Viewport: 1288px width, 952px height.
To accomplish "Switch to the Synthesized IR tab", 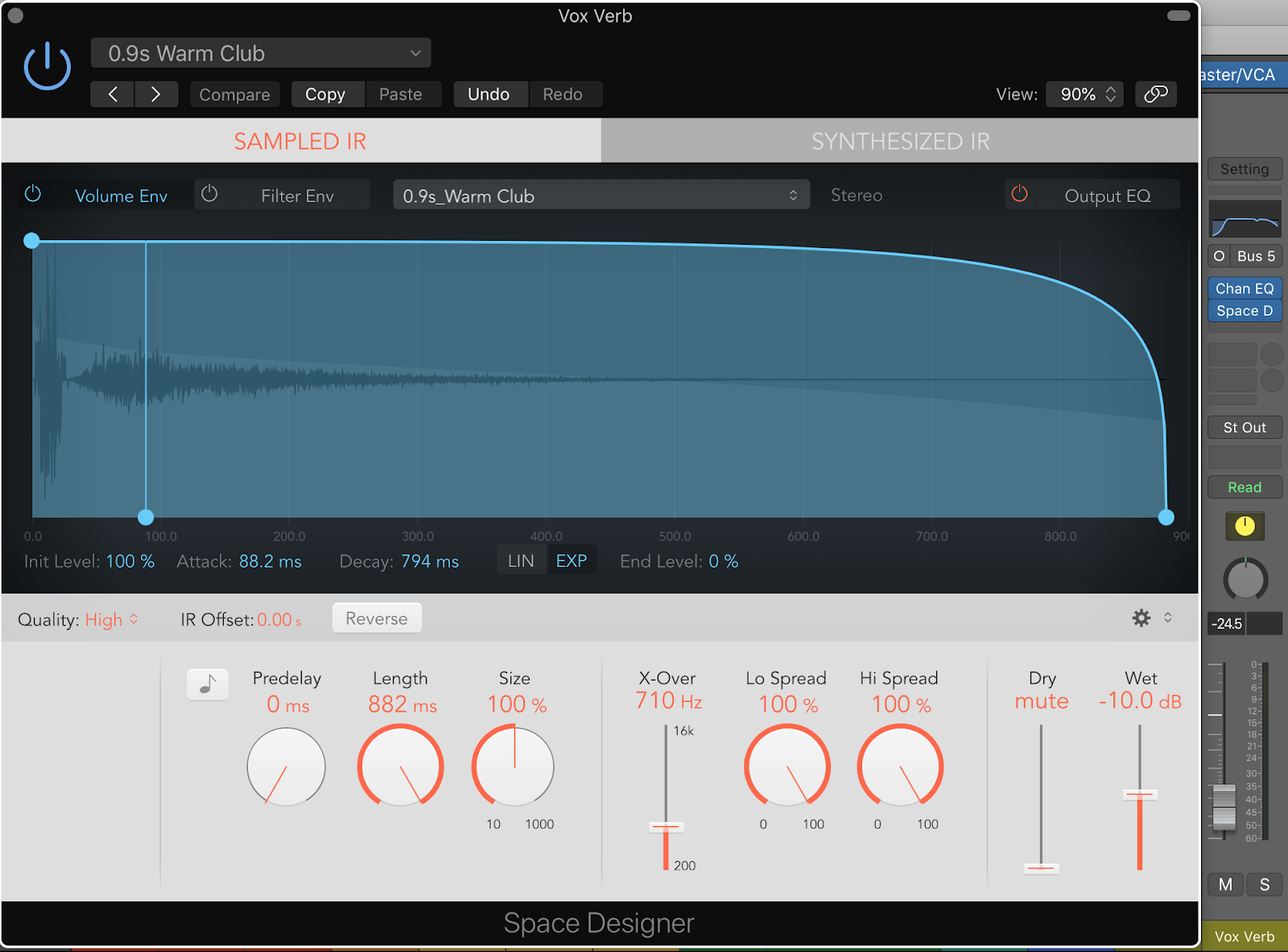I will pos(900,141).
